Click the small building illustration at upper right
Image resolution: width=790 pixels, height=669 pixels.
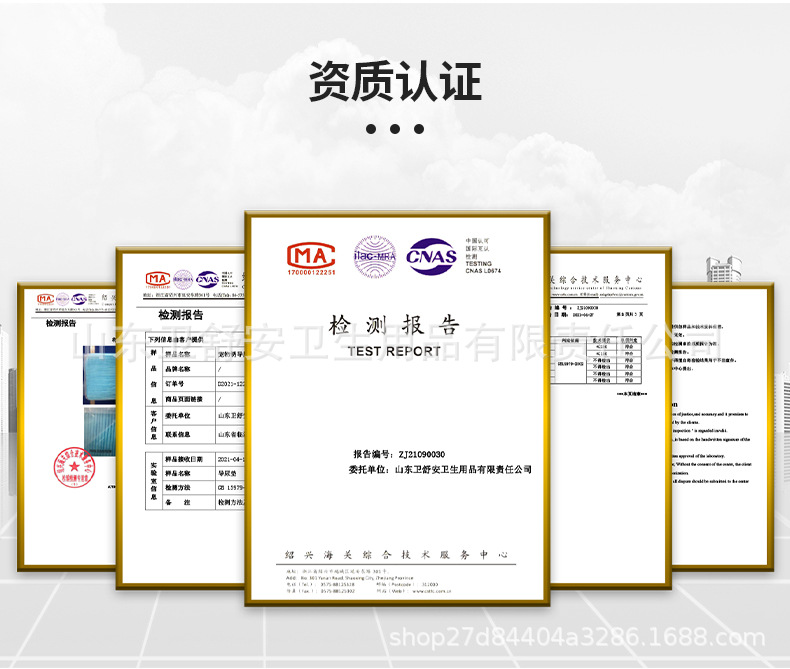(724, 269)
